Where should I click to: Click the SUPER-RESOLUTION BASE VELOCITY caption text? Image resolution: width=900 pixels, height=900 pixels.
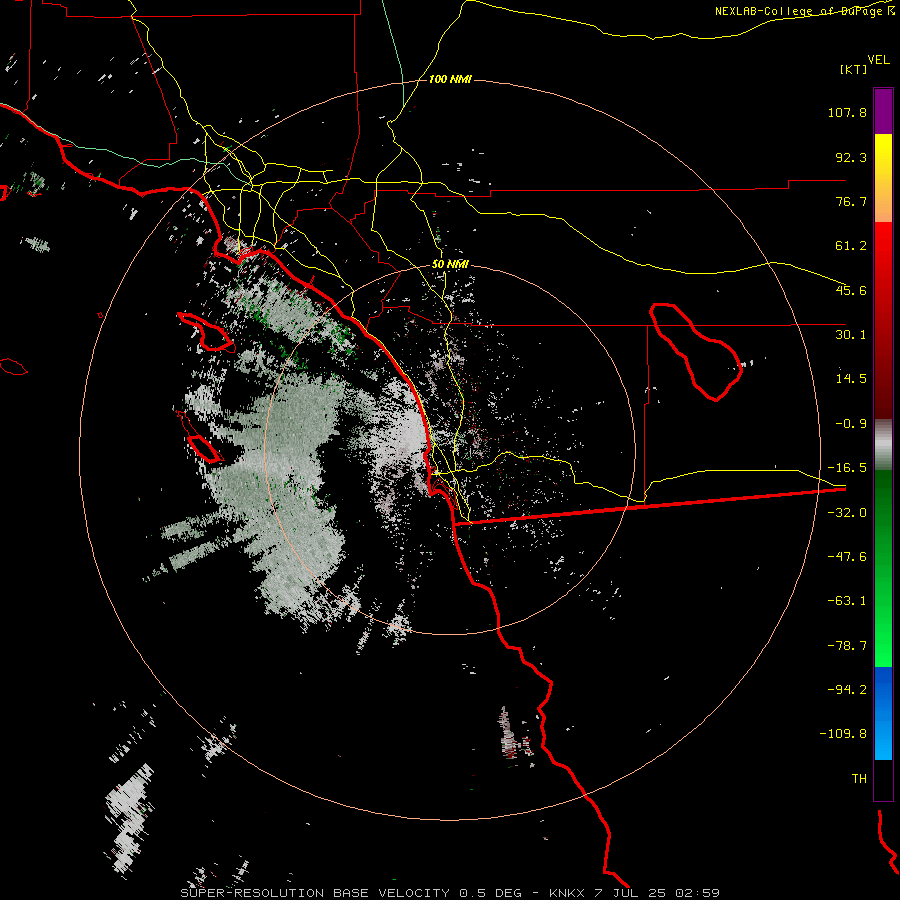pyautogui.click(x=315, y=893)
